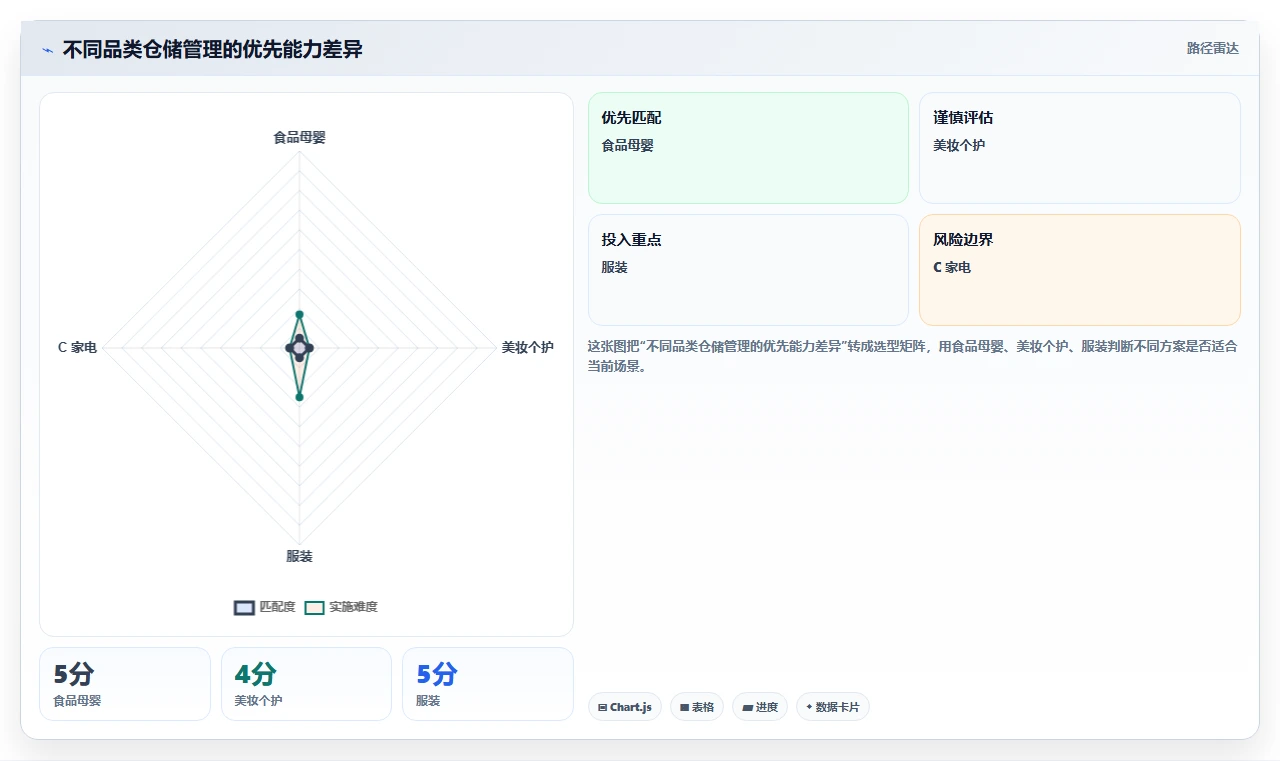Click the 实施难度 legend color box
This screenshot has width=1280, height=761.
click(315, 607)
